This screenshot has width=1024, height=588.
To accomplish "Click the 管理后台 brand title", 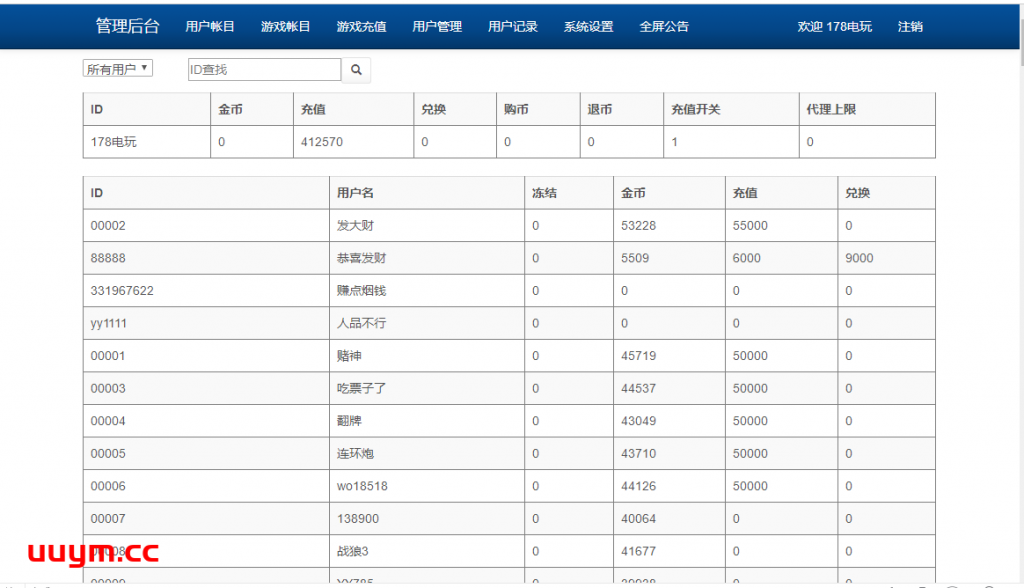I will click(x=127, y=27).
